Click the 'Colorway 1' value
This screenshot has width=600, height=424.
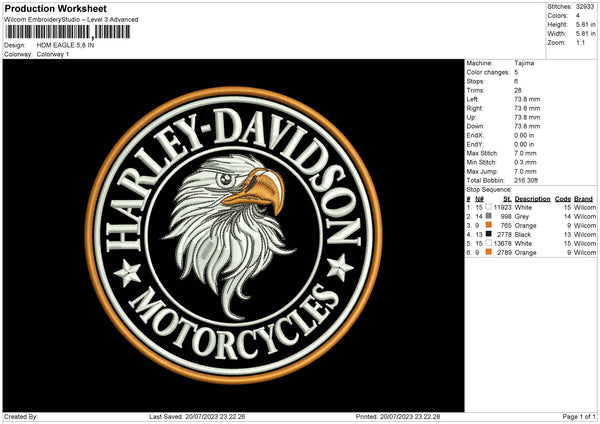point(53,54)
